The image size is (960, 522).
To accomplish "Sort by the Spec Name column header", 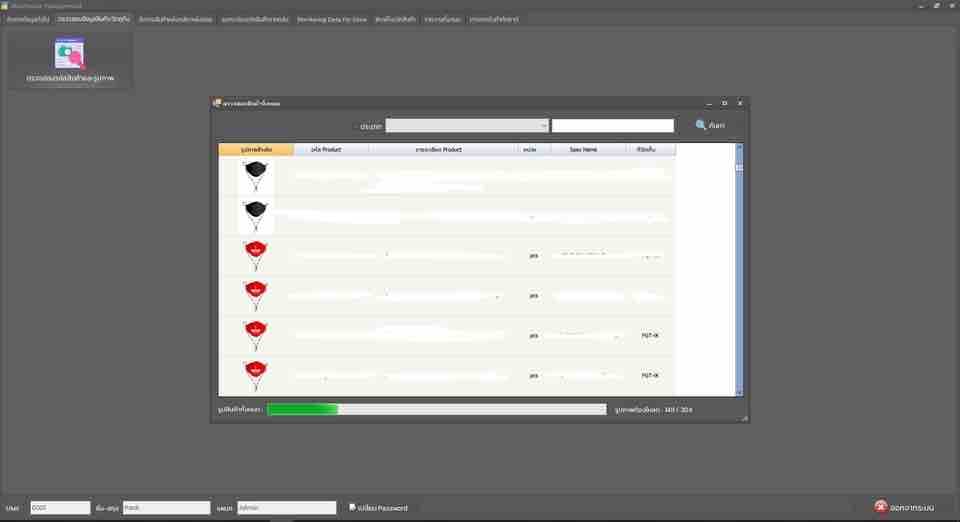I will coord(583,149).
